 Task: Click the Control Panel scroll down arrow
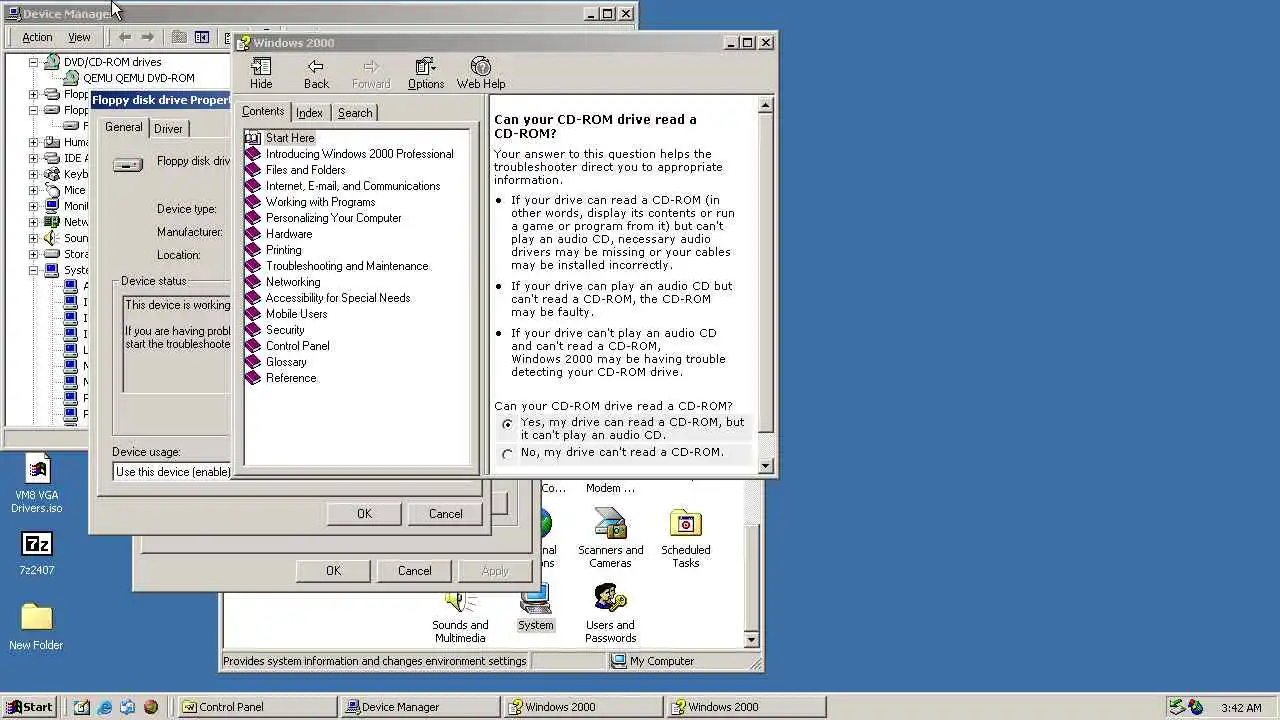point(752,640)
